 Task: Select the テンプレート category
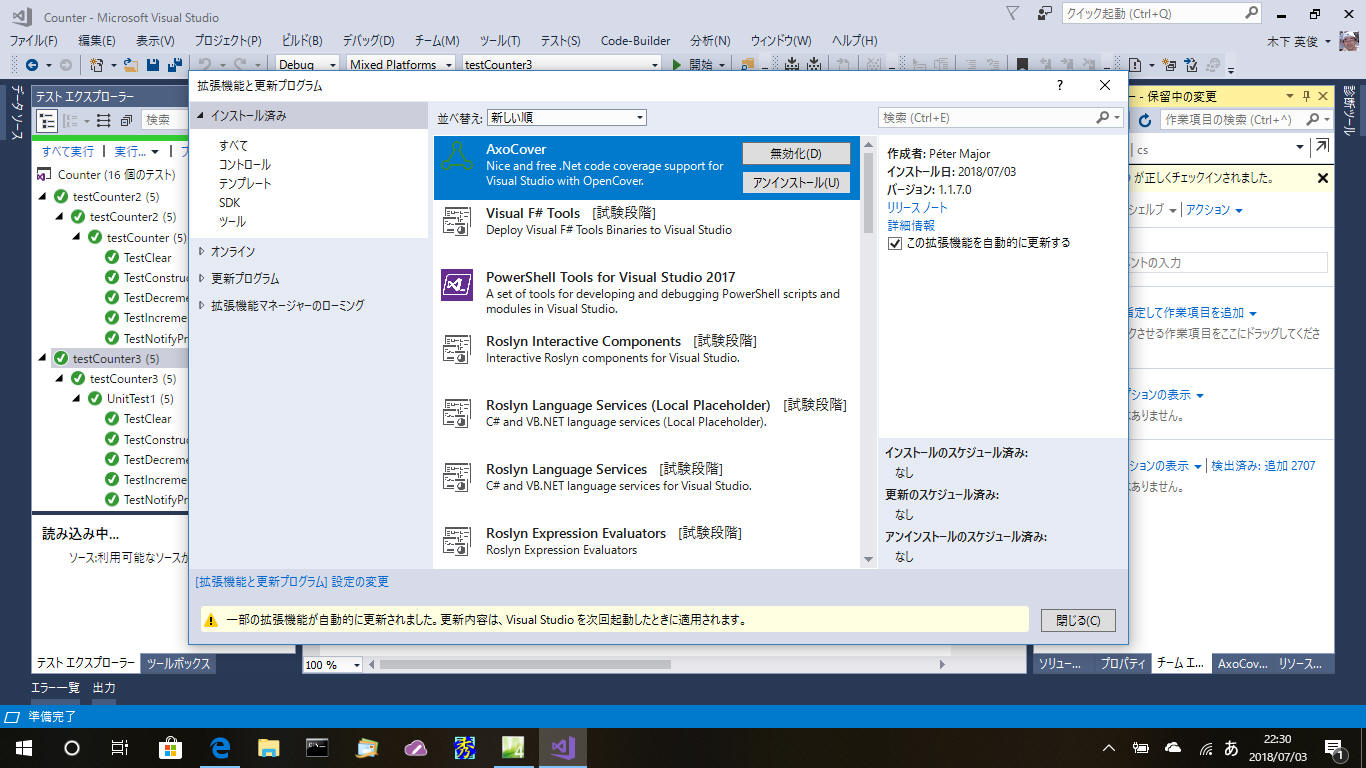pos(245,184)
